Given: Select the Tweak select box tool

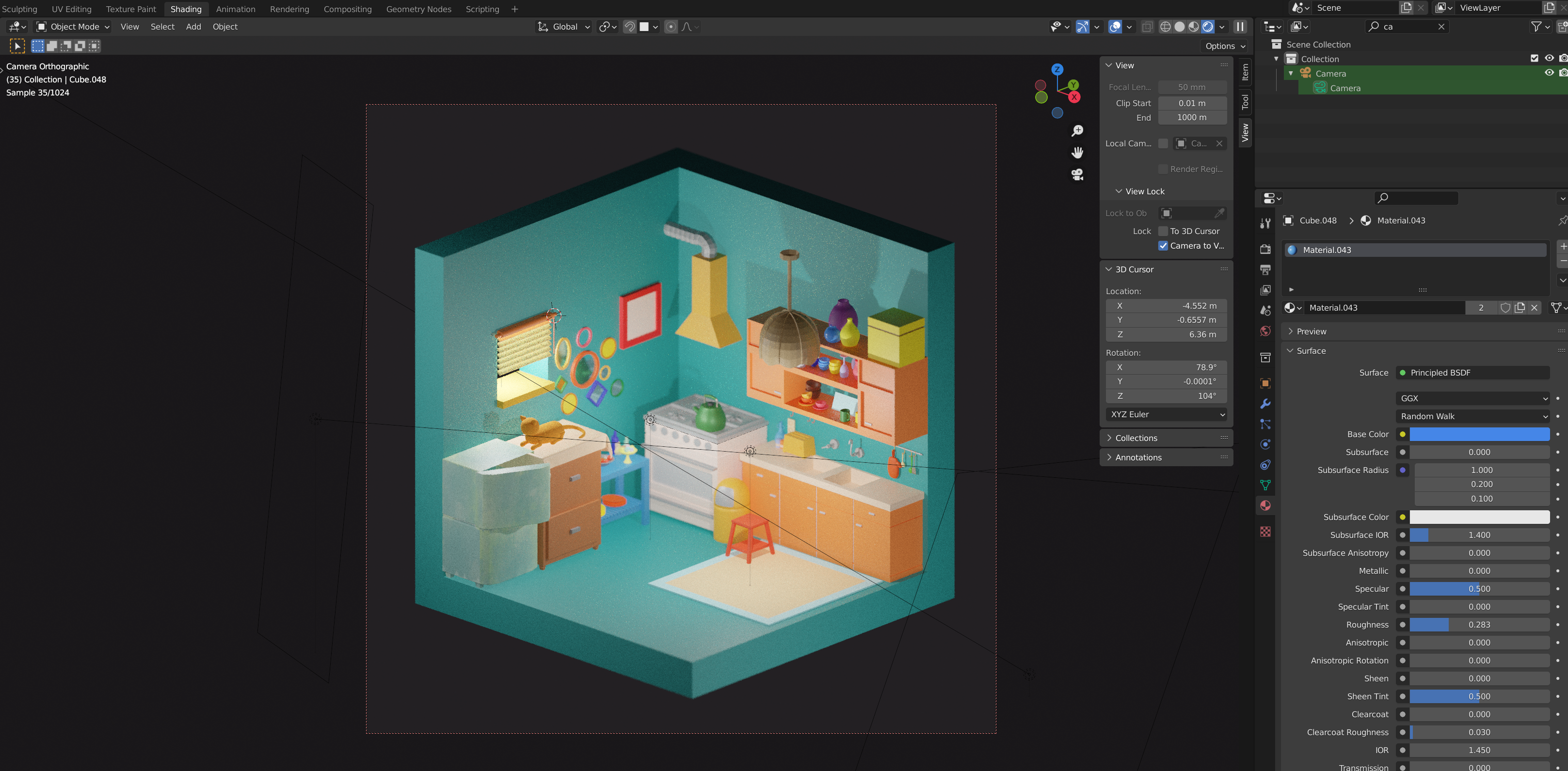Looking at the screenshot, I should [17, 46].
